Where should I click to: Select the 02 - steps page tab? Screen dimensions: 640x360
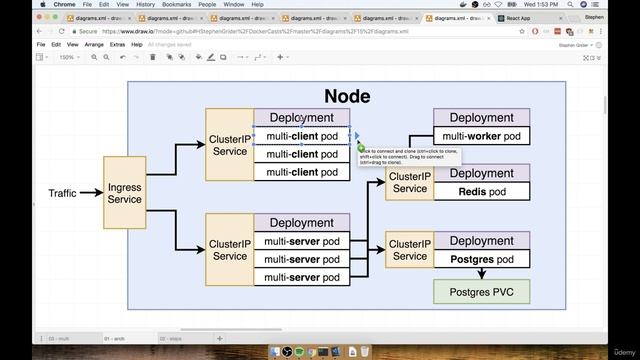[186, 338]
